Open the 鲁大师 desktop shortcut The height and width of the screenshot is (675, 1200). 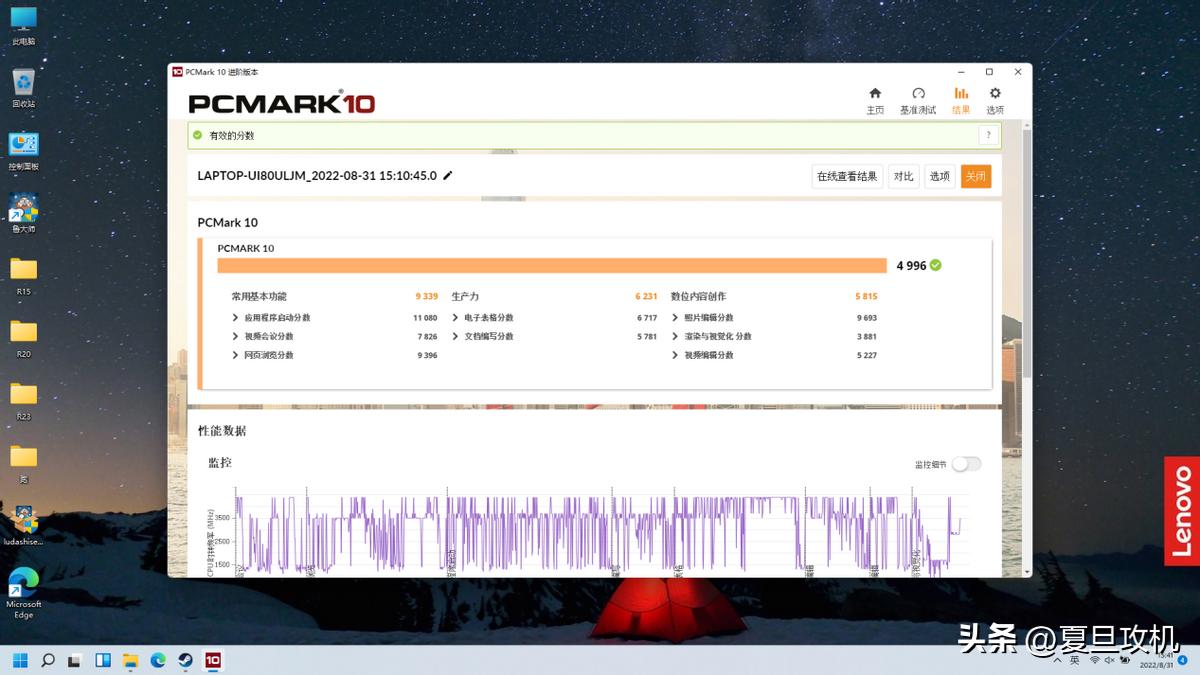[23, 213]
